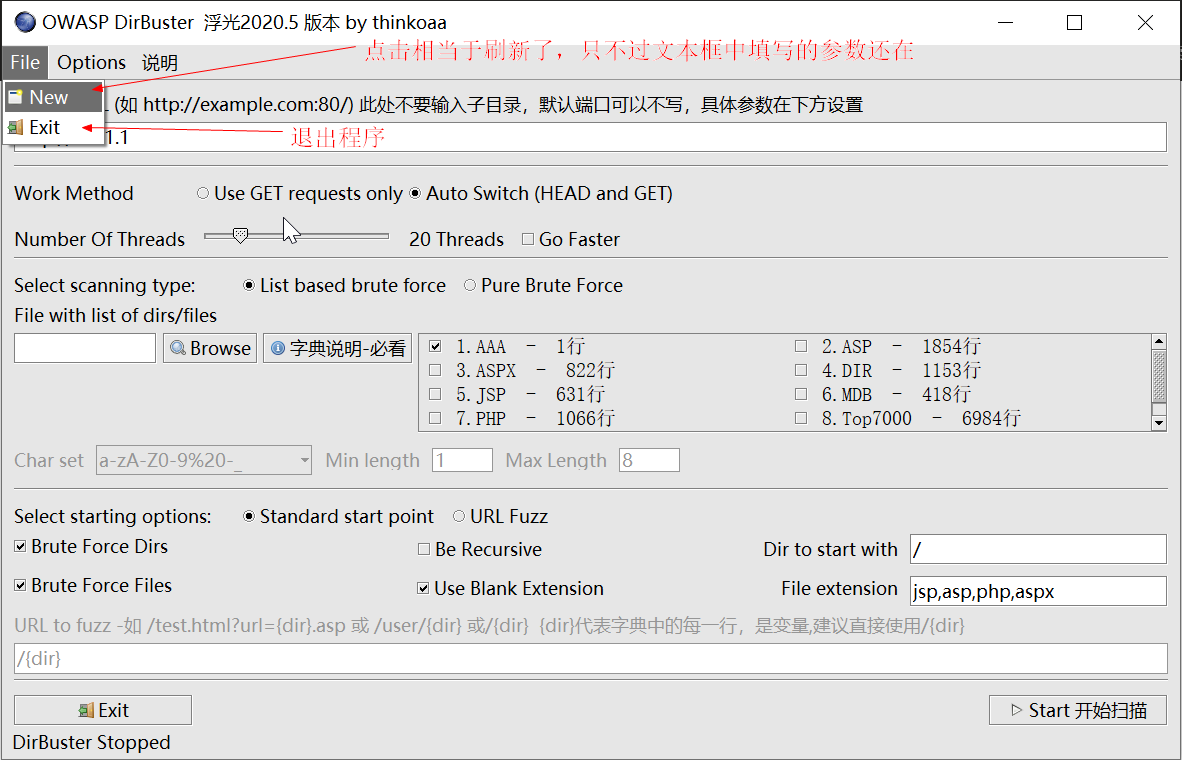Image resolution: width=1182 pixels, height=760 pixels.
Task: Check the 7.PHP dictionary
Action: [x=435, y=418]
